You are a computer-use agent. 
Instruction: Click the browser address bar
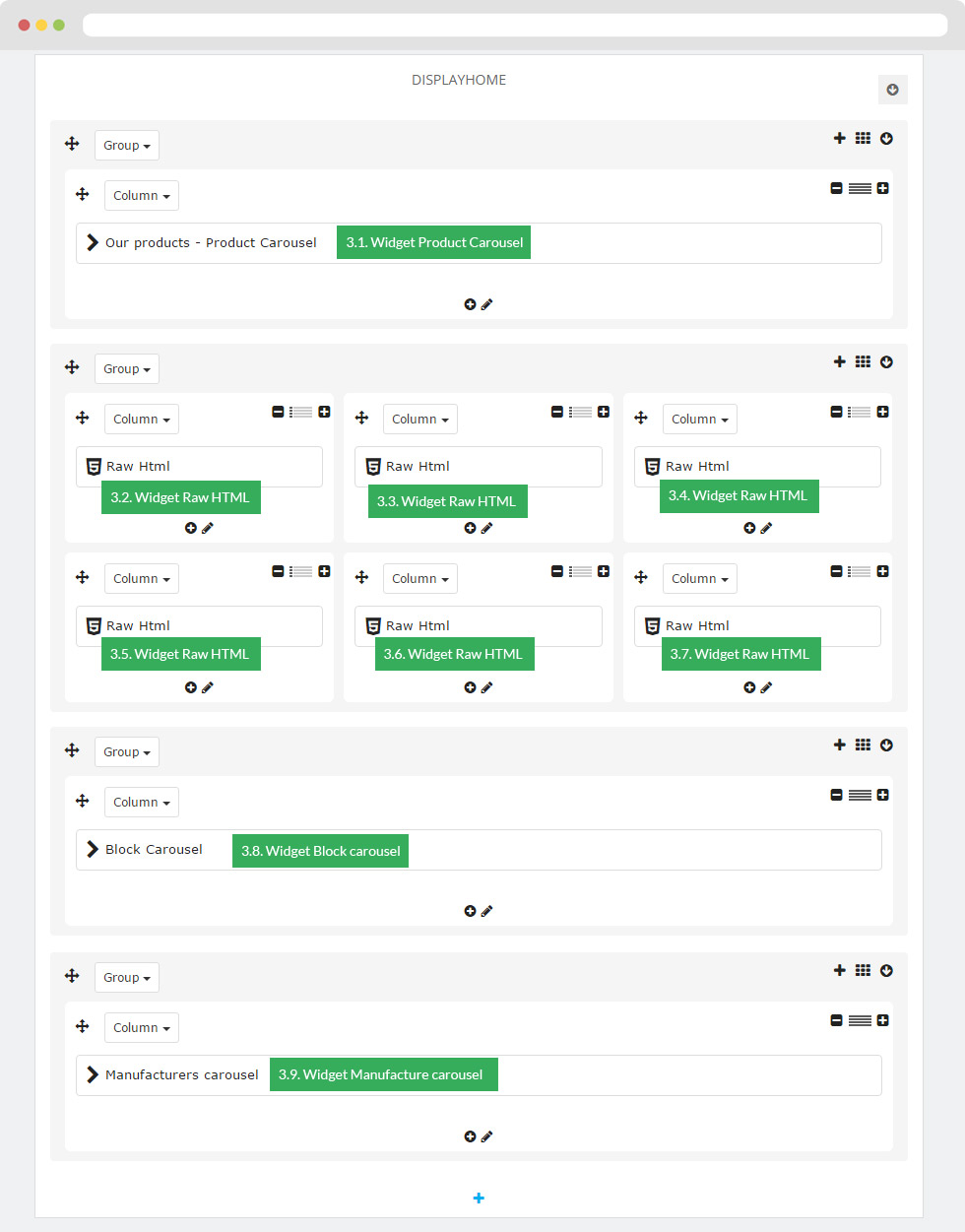(x=515, y=25)
